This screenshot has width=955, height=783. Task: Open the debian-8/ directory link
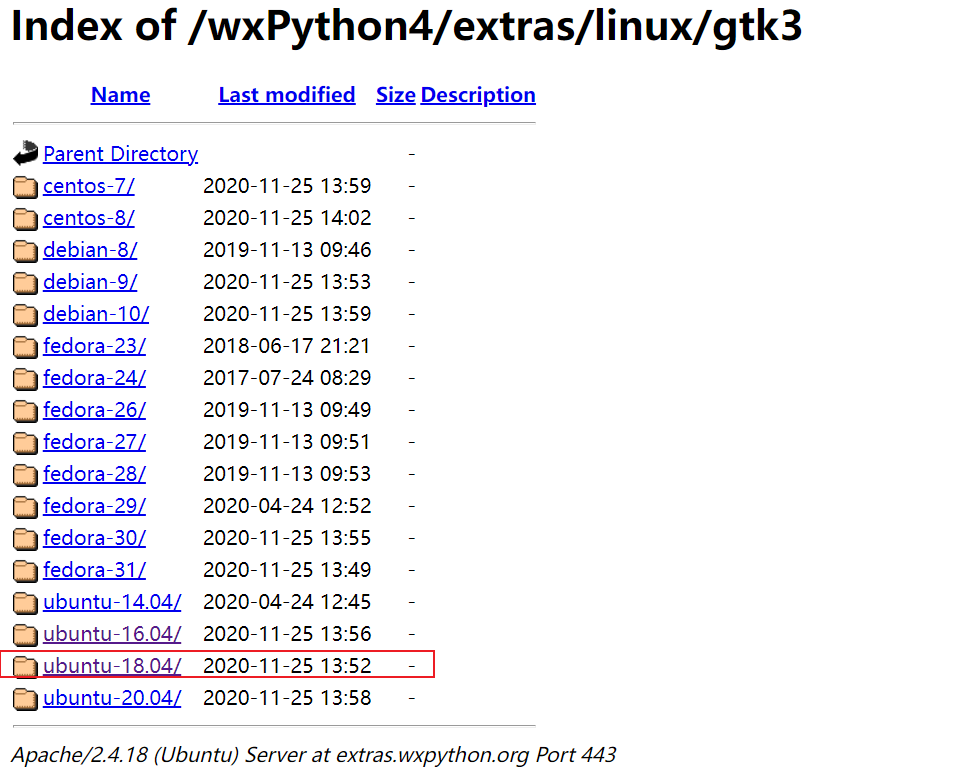pyautogui.click(x=90, y=250)
